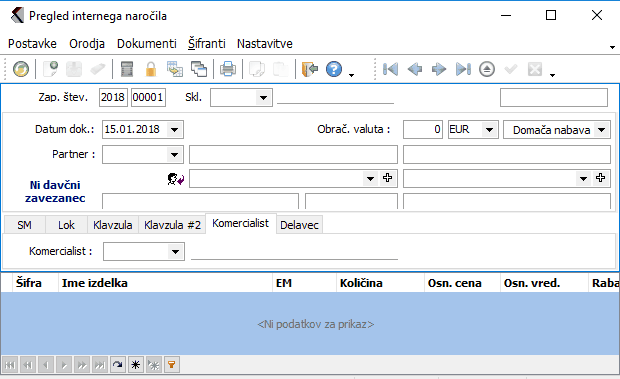This screenshot has width=620, height=379.
Task: Switch to the Klavzula tab
Action: pos(113,225)
